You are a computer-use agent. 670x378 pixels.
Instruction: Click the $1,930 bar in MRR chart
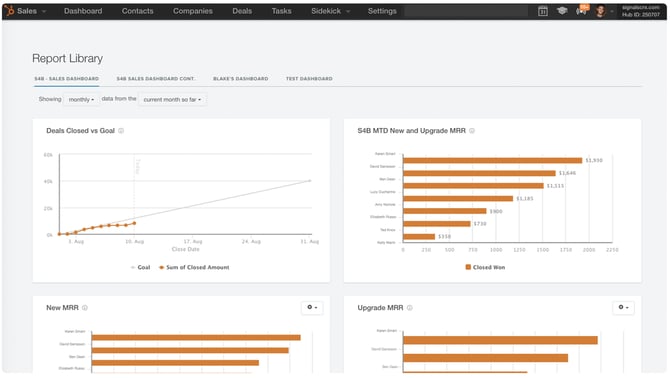coord(492,161)
